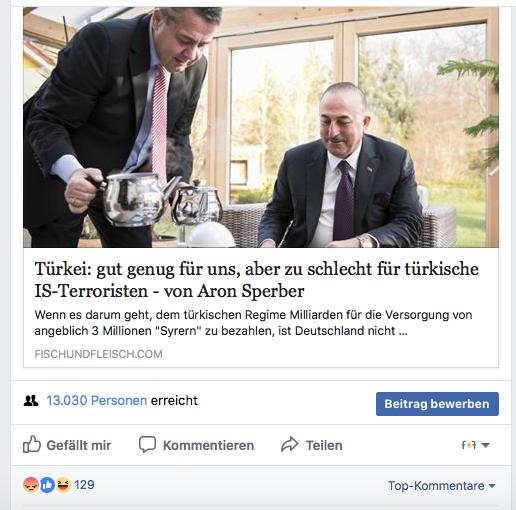Click the speech bubble Kommentieren icon
The image size is (516, 510).
click(147, 444)
